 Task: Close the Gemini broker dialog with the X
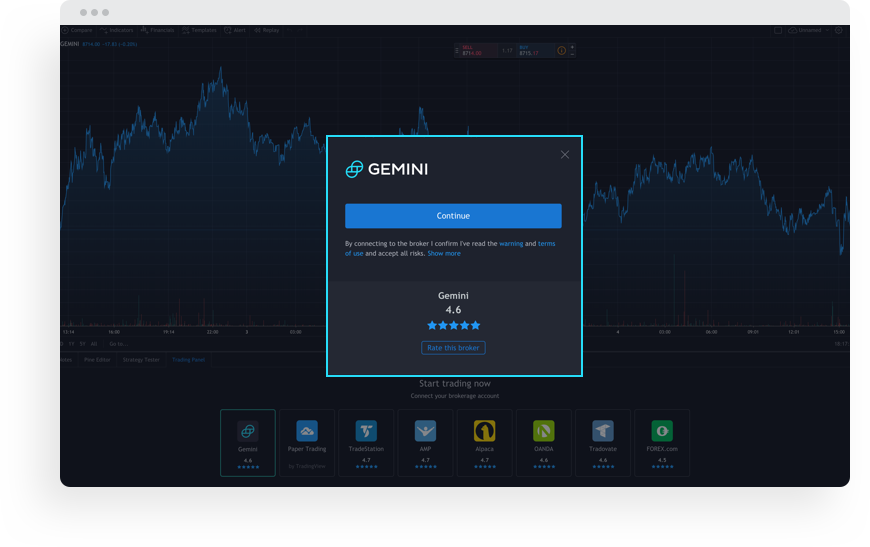click(x=564, y=155)
